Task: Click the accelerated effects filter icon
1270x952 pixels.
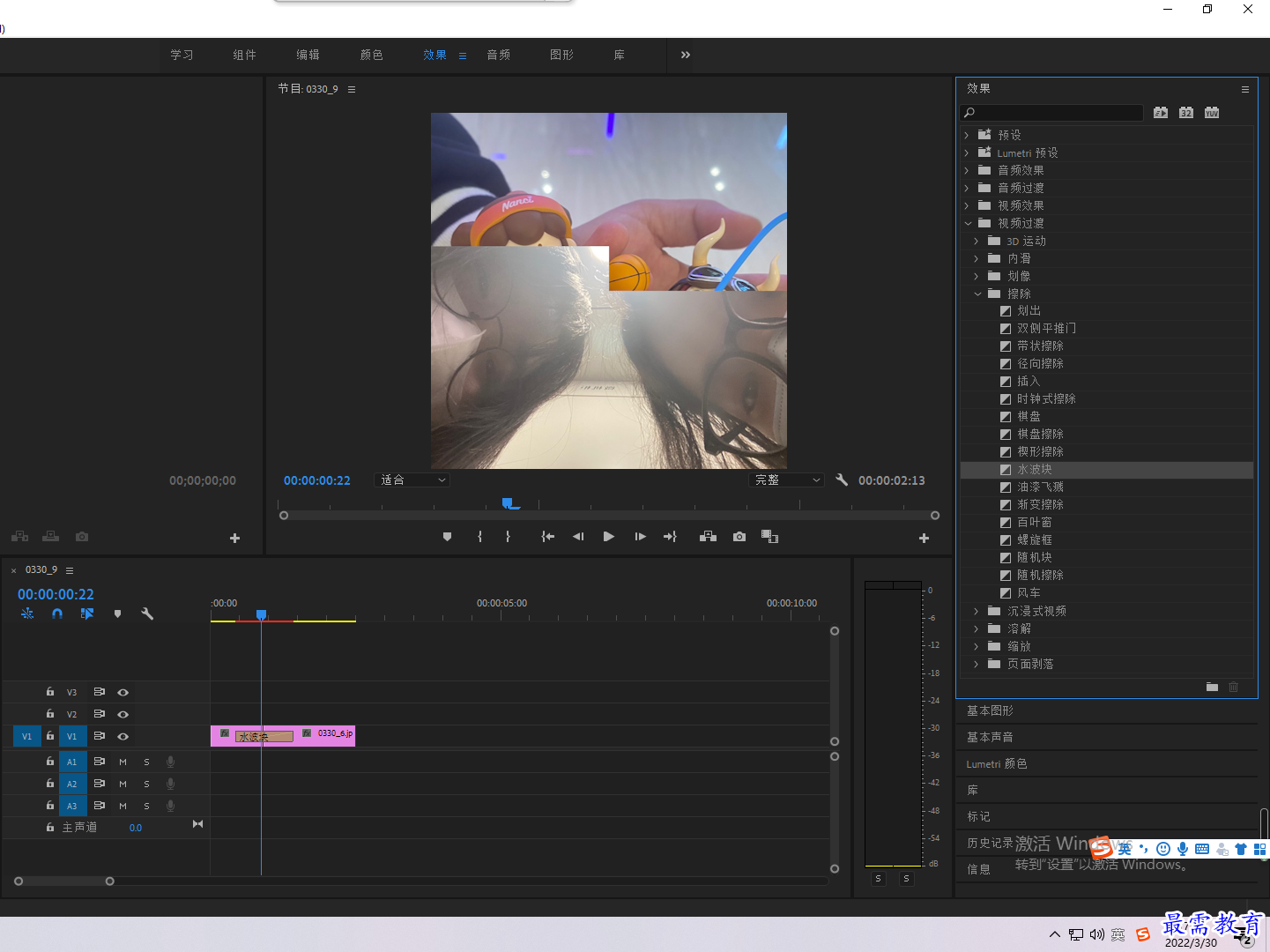Action: pos(1161,113)
